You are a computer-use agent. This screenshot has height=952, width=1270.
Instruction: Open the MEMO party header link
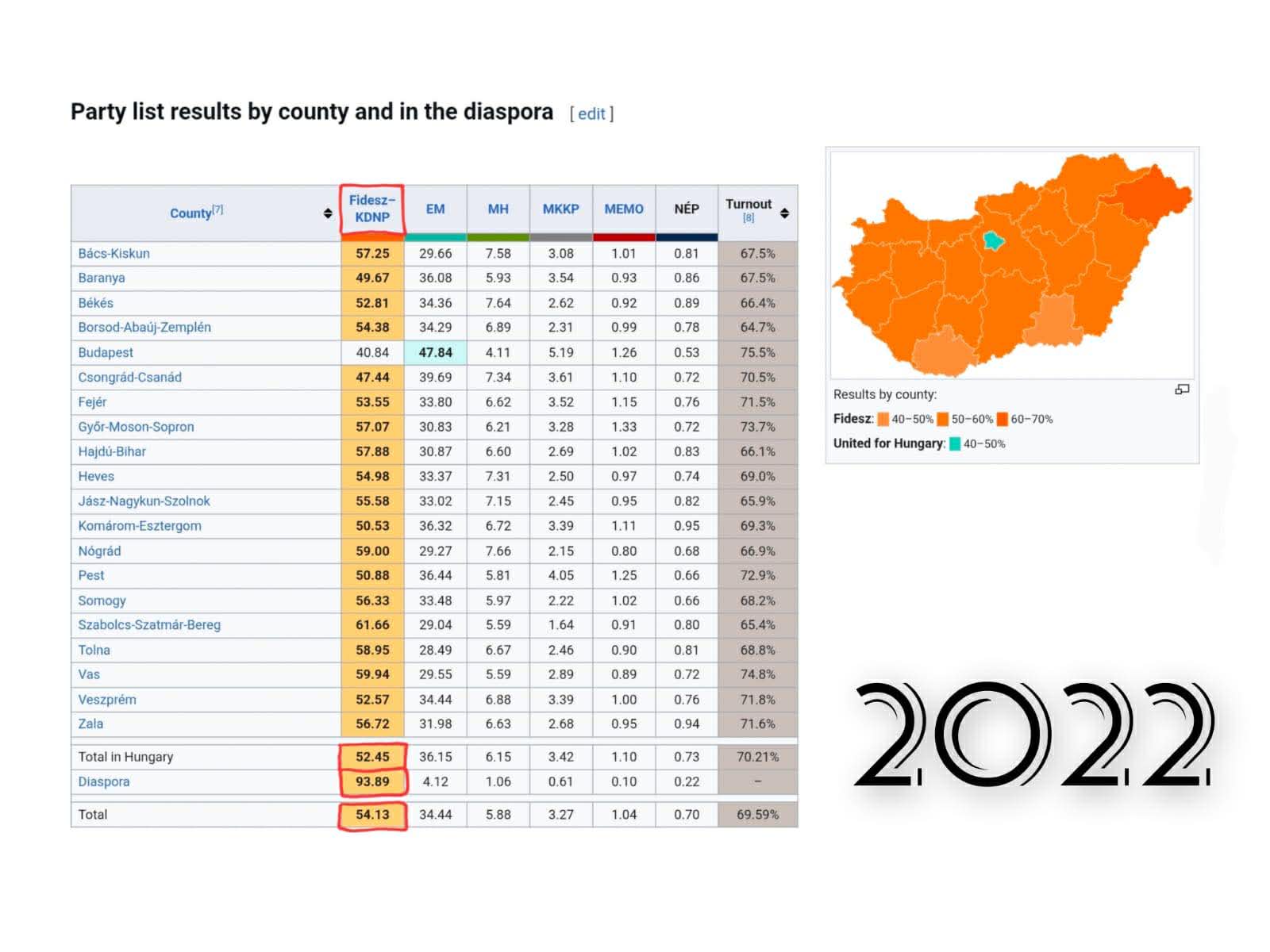(624, 209)
